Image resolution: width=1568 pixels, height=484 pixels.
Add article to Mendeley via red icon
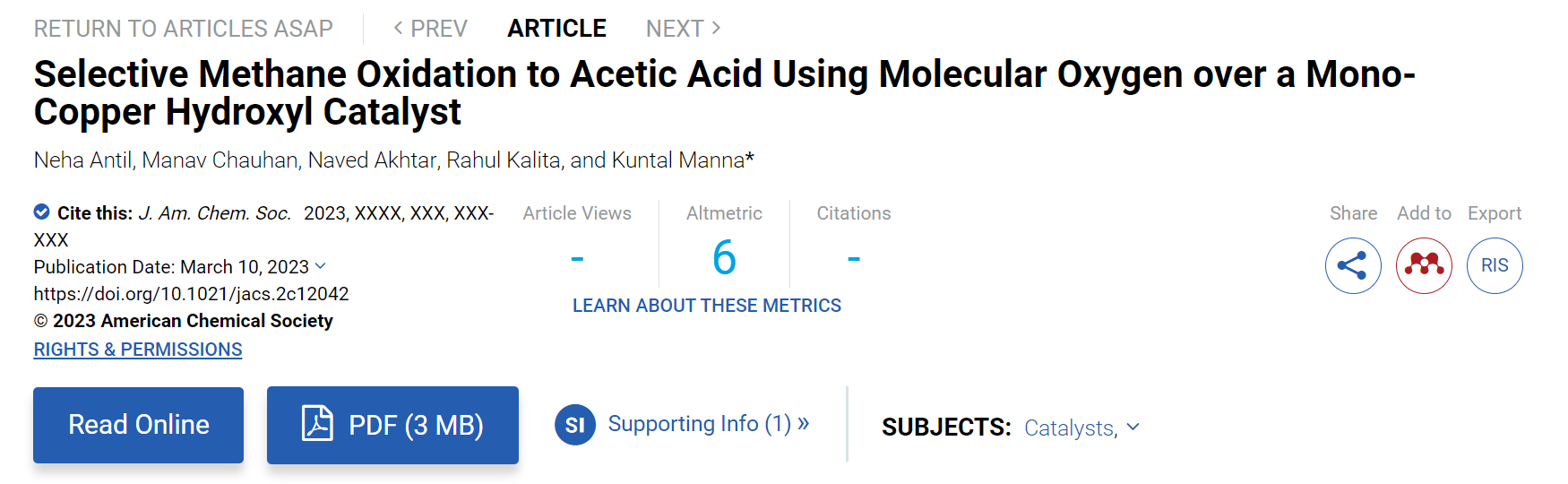coord(1424,265)
